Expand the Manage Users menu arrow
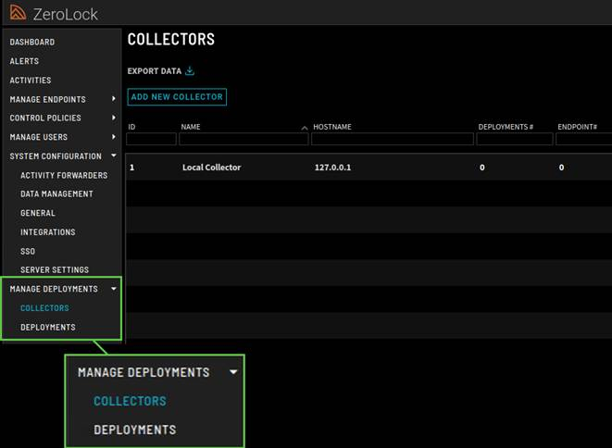This screenshot has width=612, height=448. pyautogui.click(x=114, y=137)
